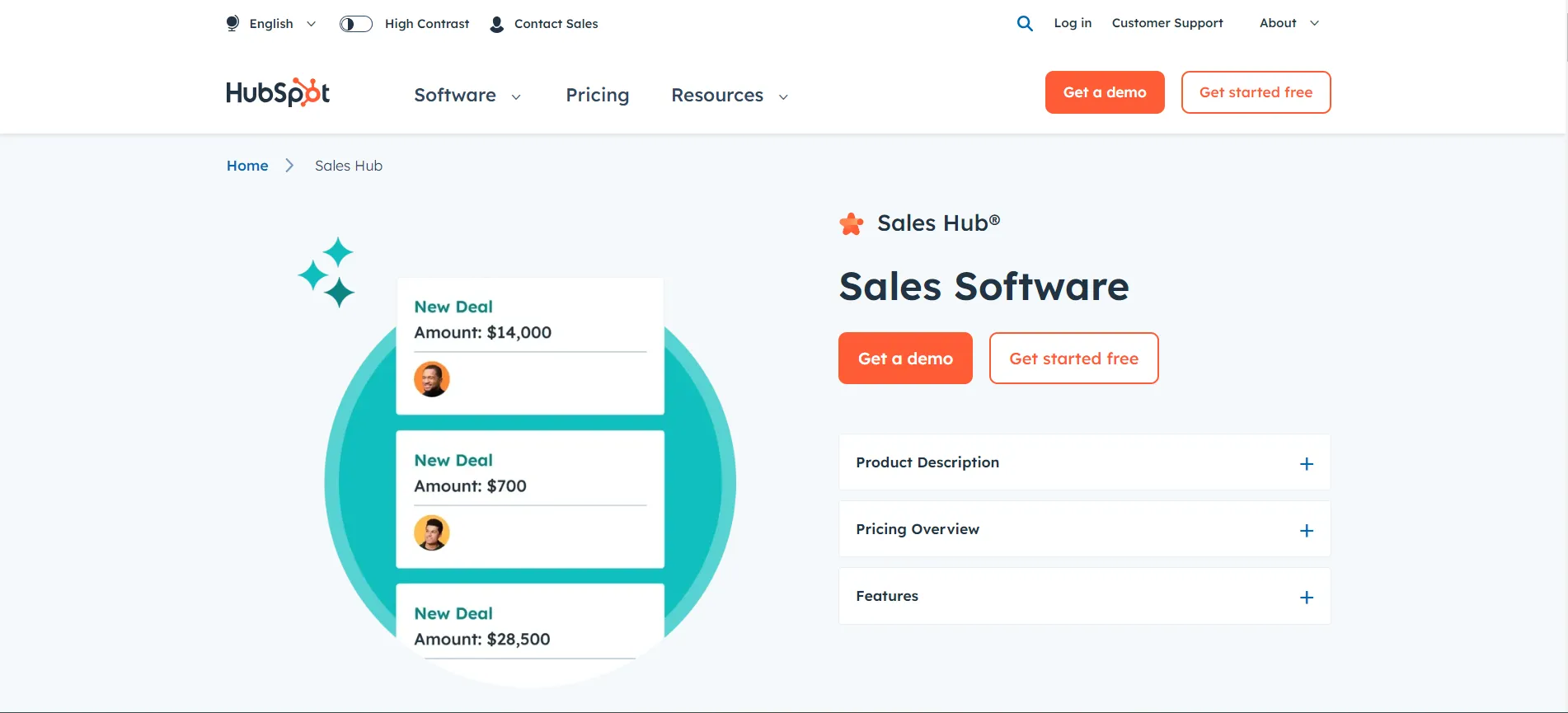Click the Sales Software heading
Screen dimensions: 1568x713
click(x=984, y=287)
